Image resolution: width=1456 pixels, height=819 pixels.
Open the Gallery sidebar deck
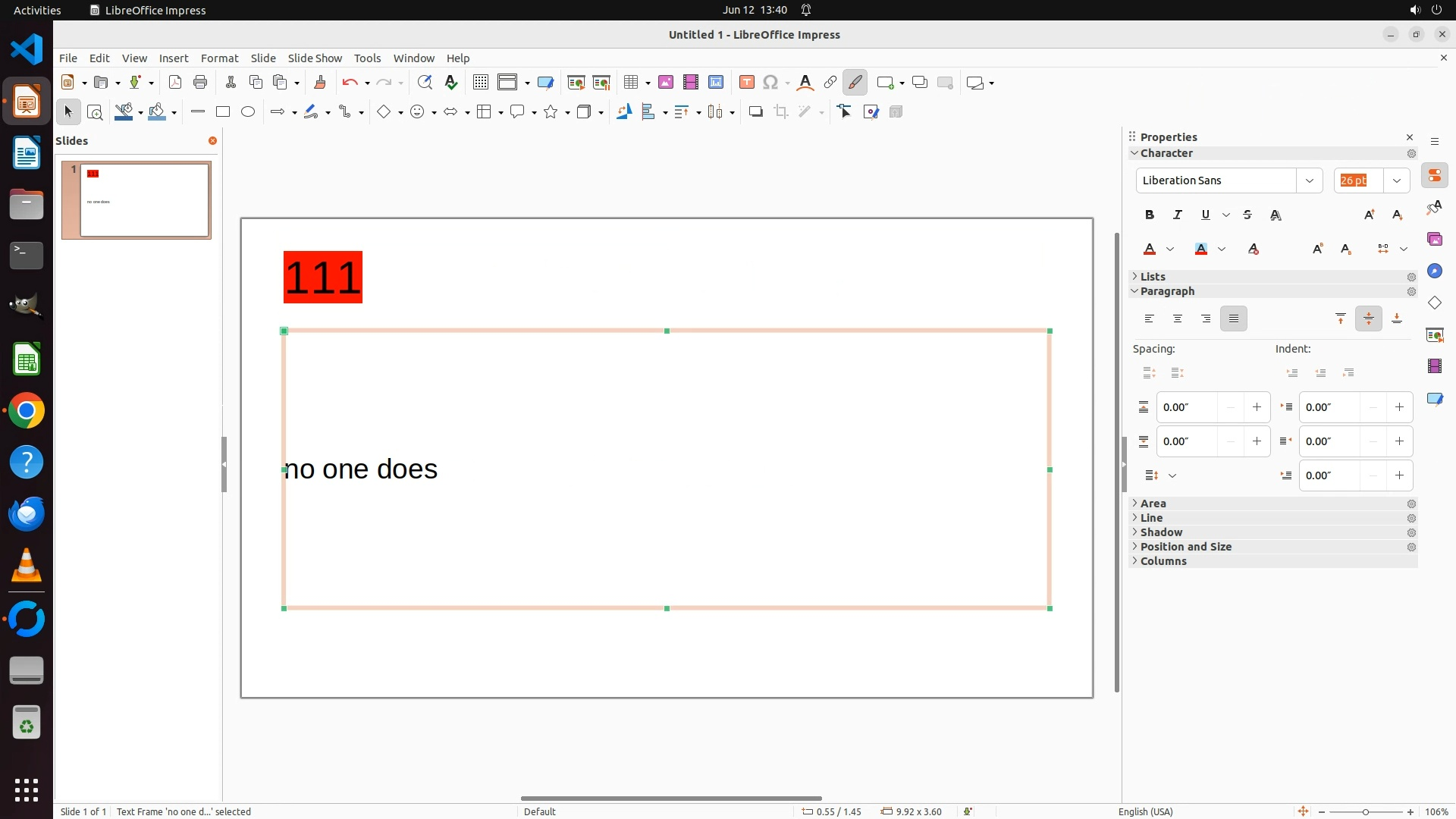tap(1435, 240)
